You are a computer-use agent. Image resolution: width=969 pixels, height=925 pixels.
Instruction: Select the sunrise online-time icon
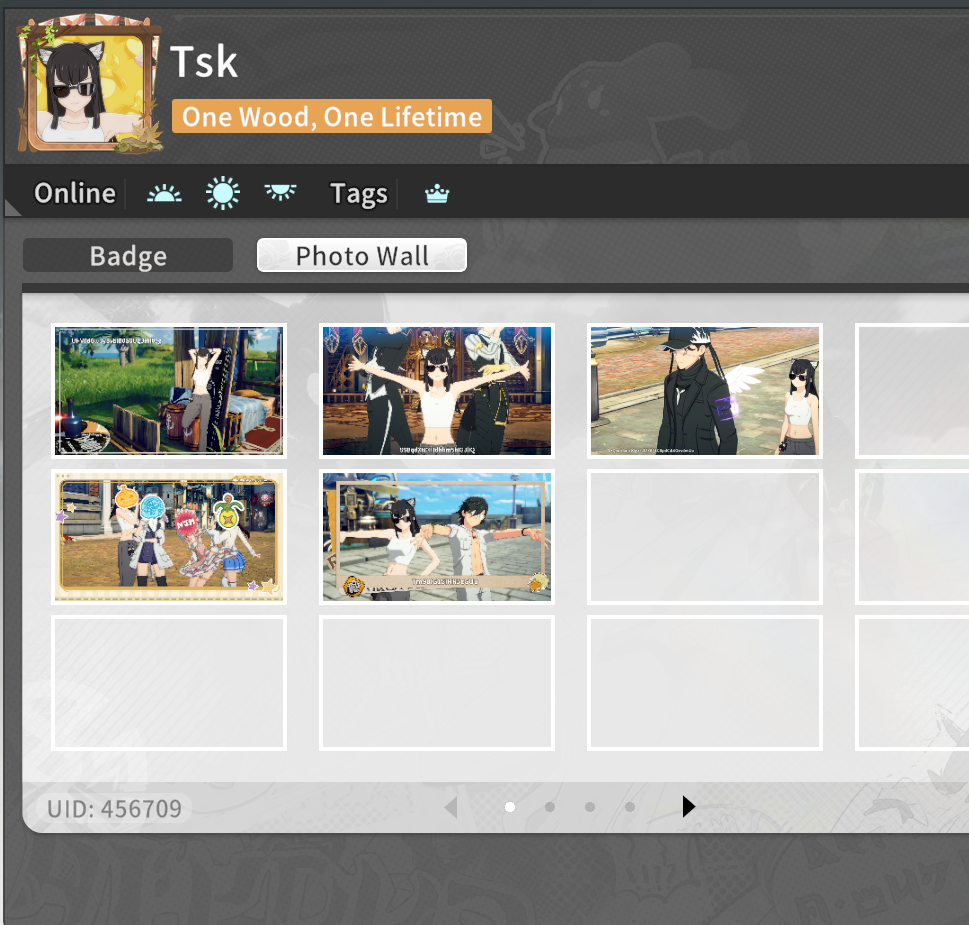click(x=164, y=194)
